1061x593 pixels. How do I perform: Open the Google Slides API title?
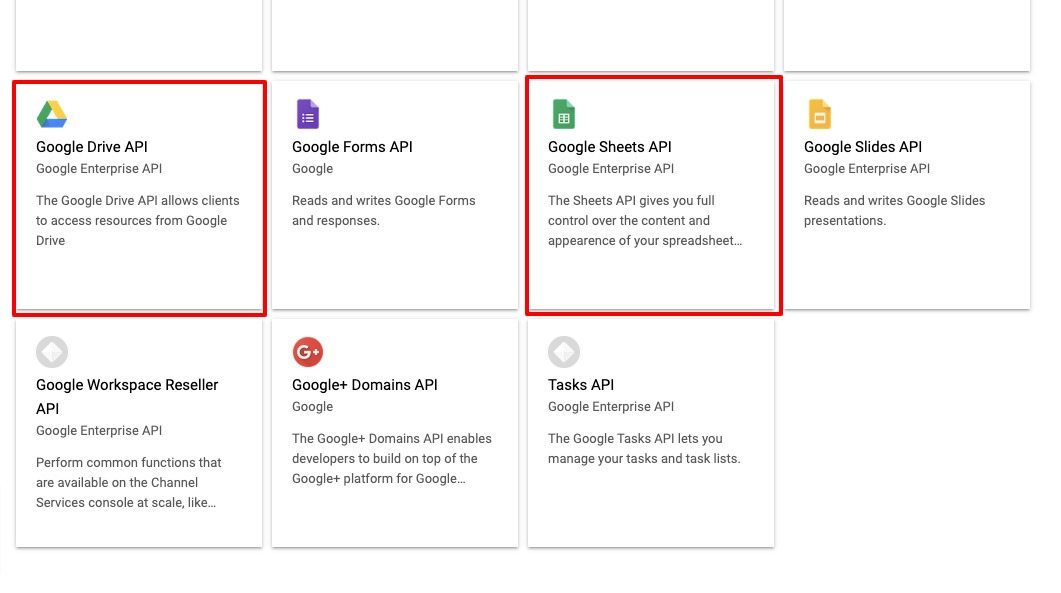pyautogui.click(x=863, y=147)
